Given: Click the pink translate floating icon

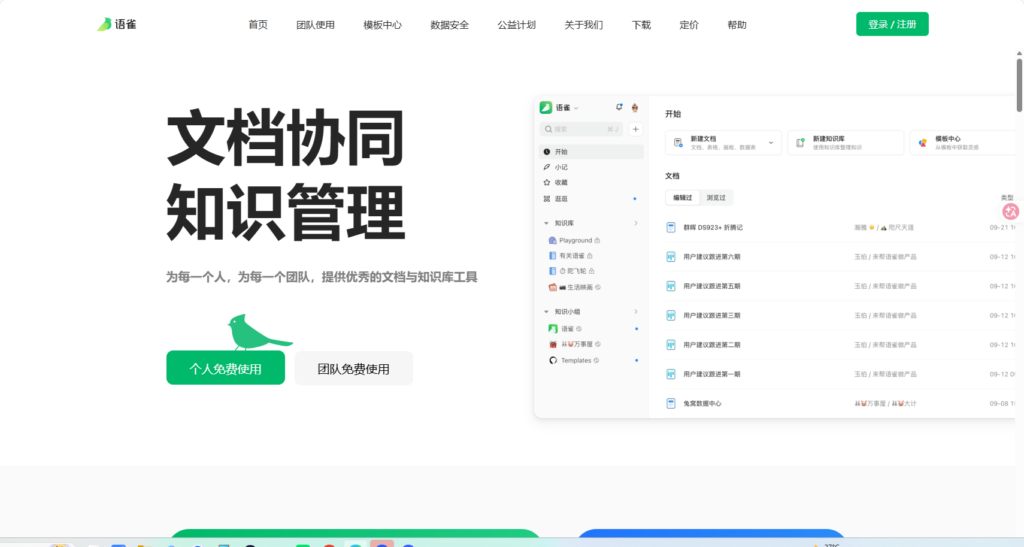Looking at the screenshot, I should point(1010,211).
